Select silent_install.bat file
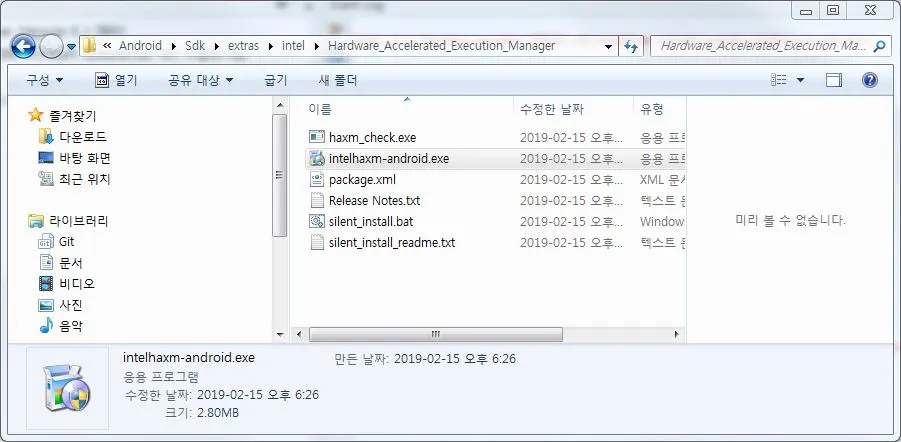Image resolution: width=901 pixels, height=442 pixels. [x=371, y=221]
